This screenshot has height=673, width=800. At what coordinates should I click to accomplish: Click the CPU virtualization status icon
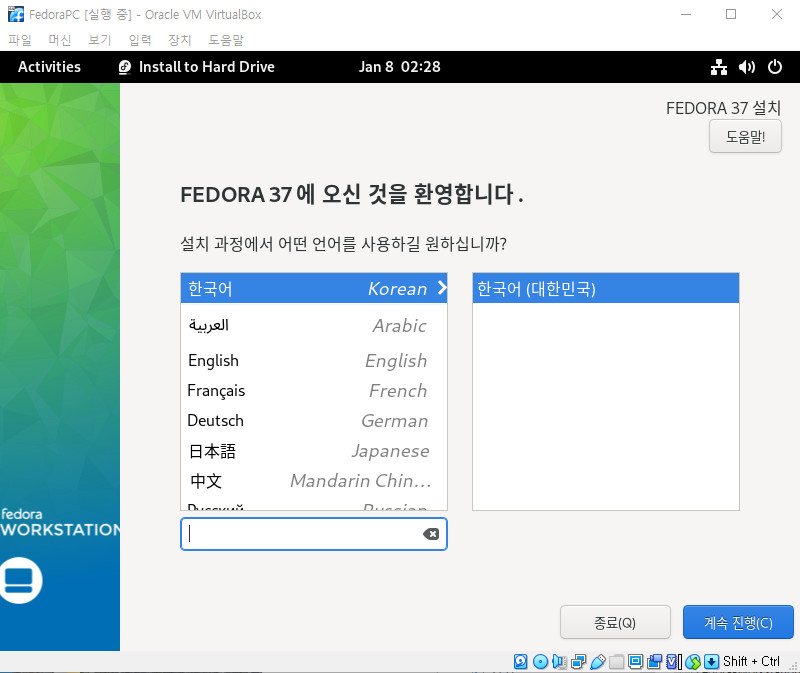coord(673,662)
